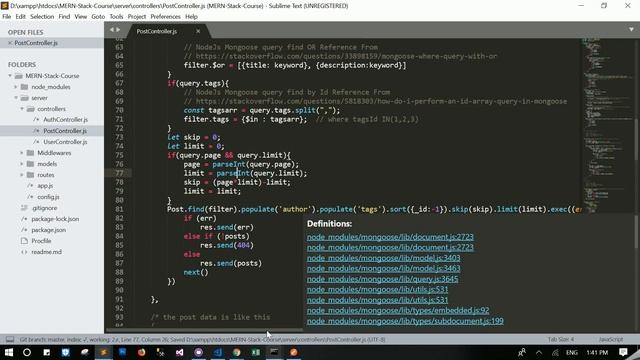Select PostController.js in folder tree

pos(65,131)
